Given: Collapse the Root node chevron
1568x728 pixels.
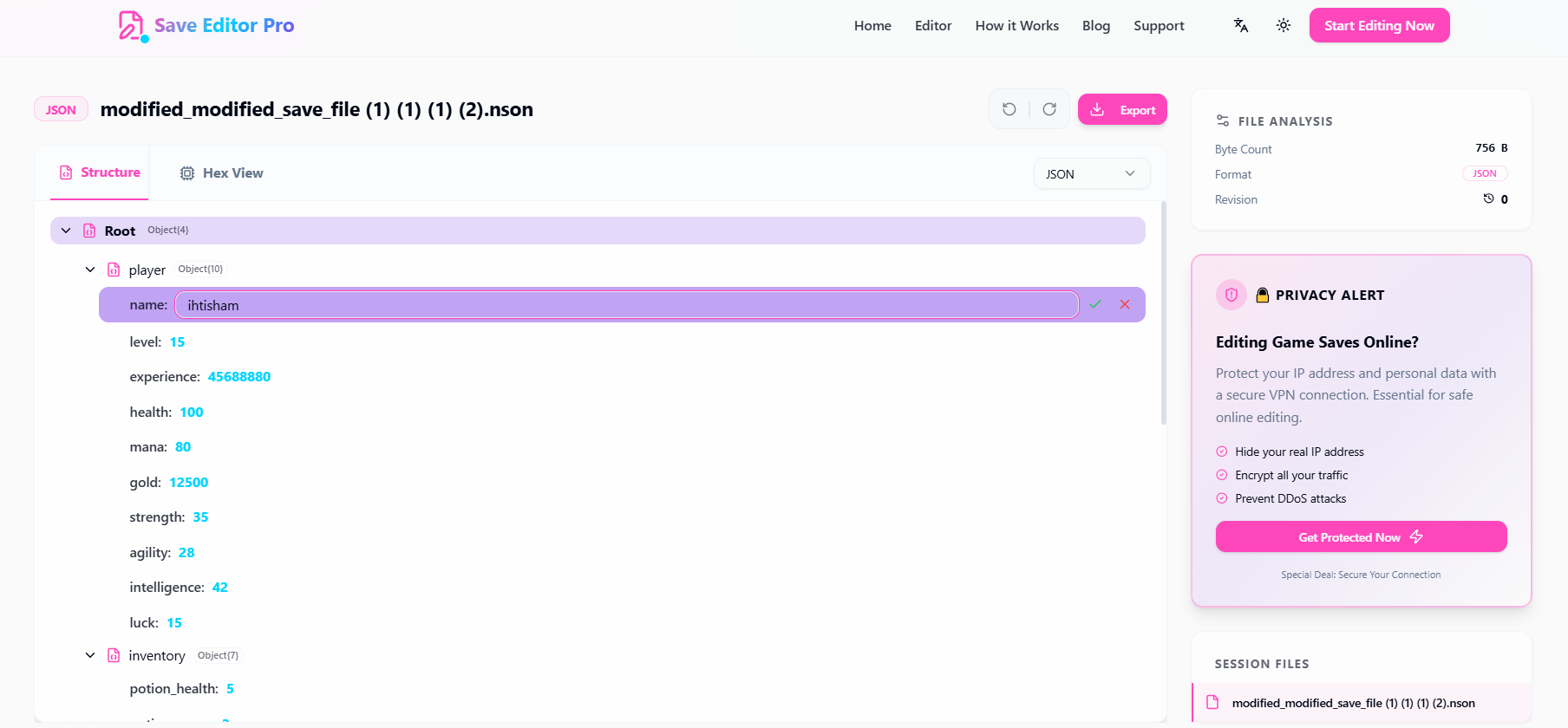Looking at the screenshot, I should point(66,231).
